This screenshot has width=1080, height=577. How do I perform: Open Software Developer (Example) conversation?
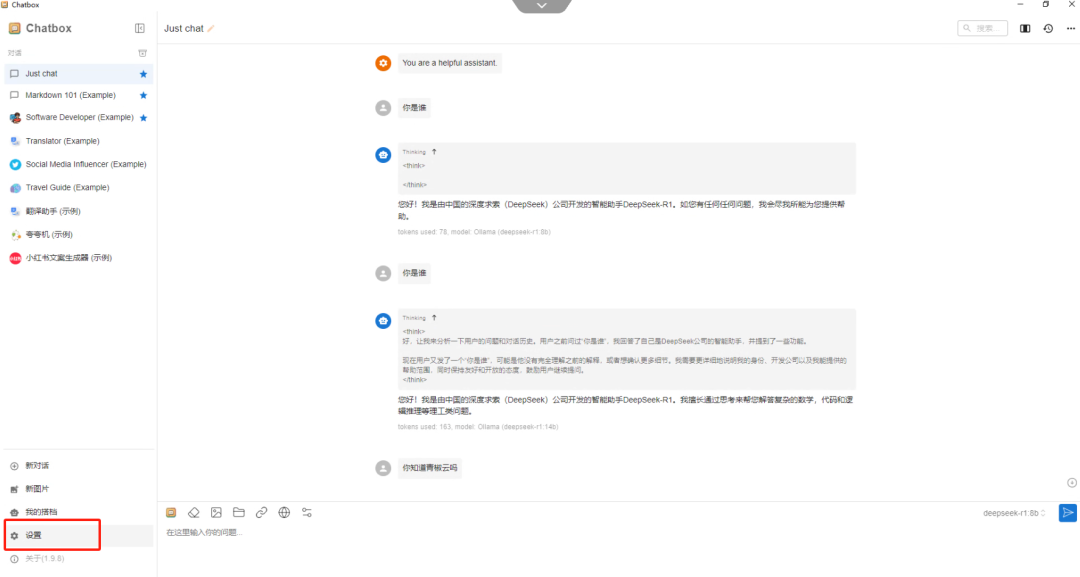click(x=79, y=118)
